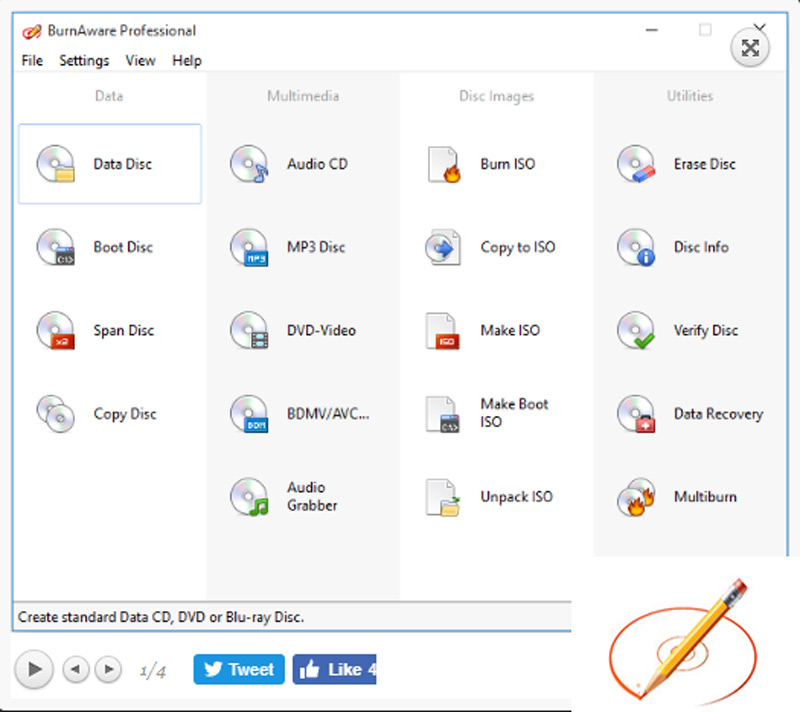The height and width of the screenshot is (712, 800).
Task: Launch the Multiburn icon
Action: pyautogui.click(x=636, y=497)
